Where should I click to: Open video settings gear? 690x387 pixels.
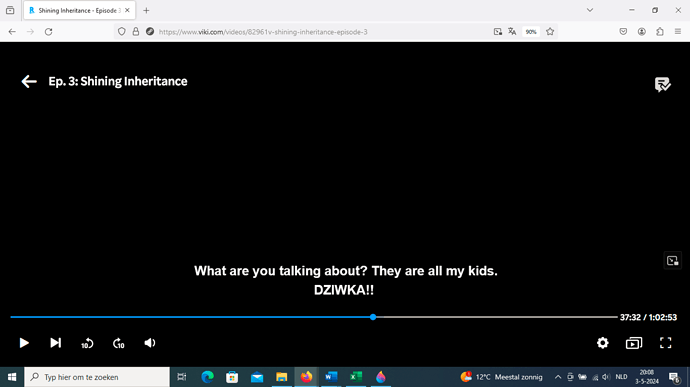(602, 343)
